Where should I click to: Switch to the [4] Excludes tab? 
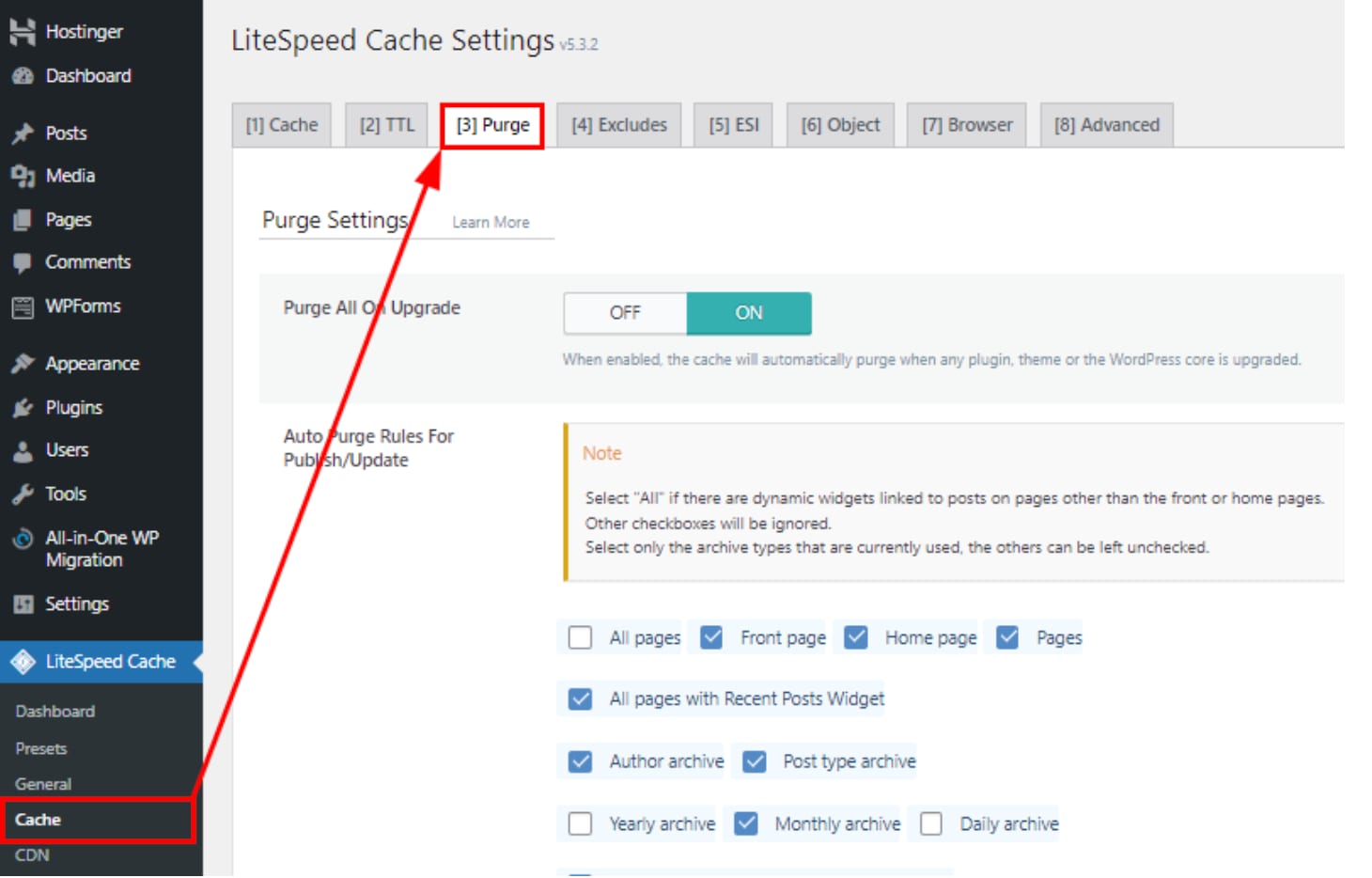pyautogui.click(x=617, y=124)
